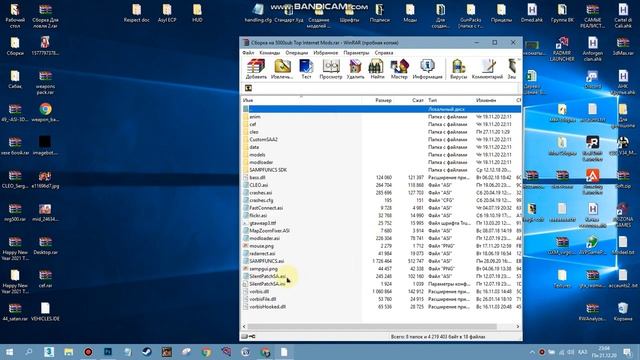
Task: Open the RADMIR LAUNCHER desktop shortcut
Action: click(562, 49)
